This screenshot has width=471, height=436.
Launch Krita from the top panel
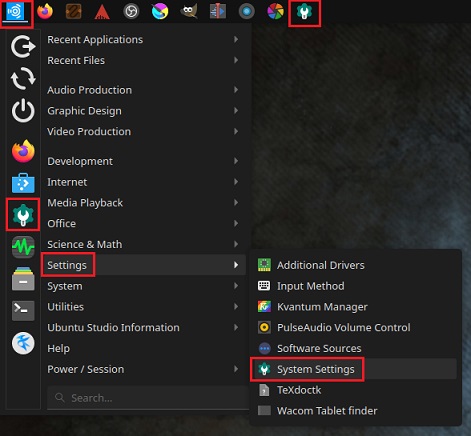pyautogui.click(x=160, y=12)
